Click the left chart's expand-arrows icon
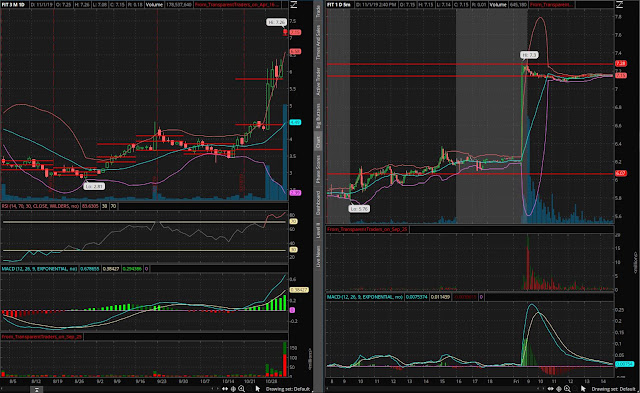 tap(225, 389)
